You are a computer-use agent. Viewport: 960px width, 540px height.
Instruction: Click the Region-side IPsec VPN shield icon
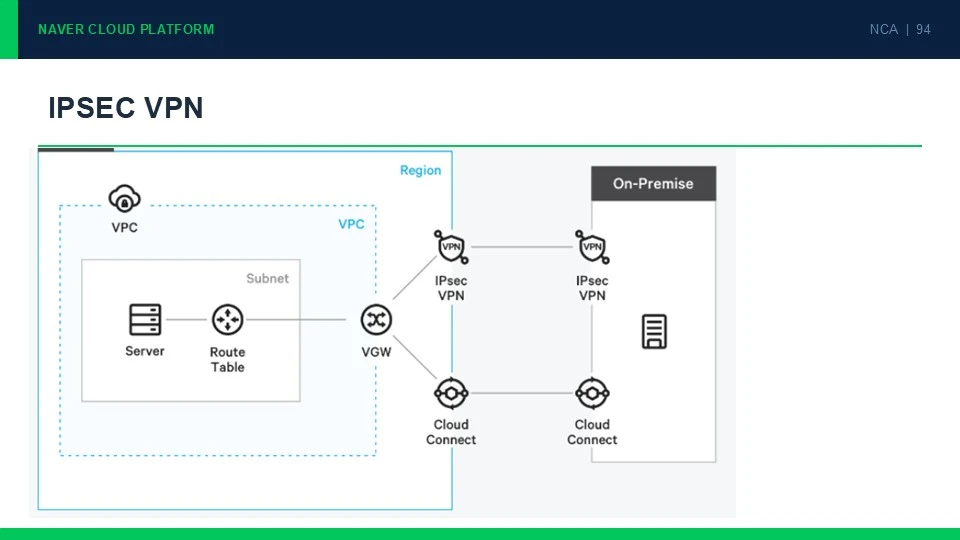click(x=451, y=247)
